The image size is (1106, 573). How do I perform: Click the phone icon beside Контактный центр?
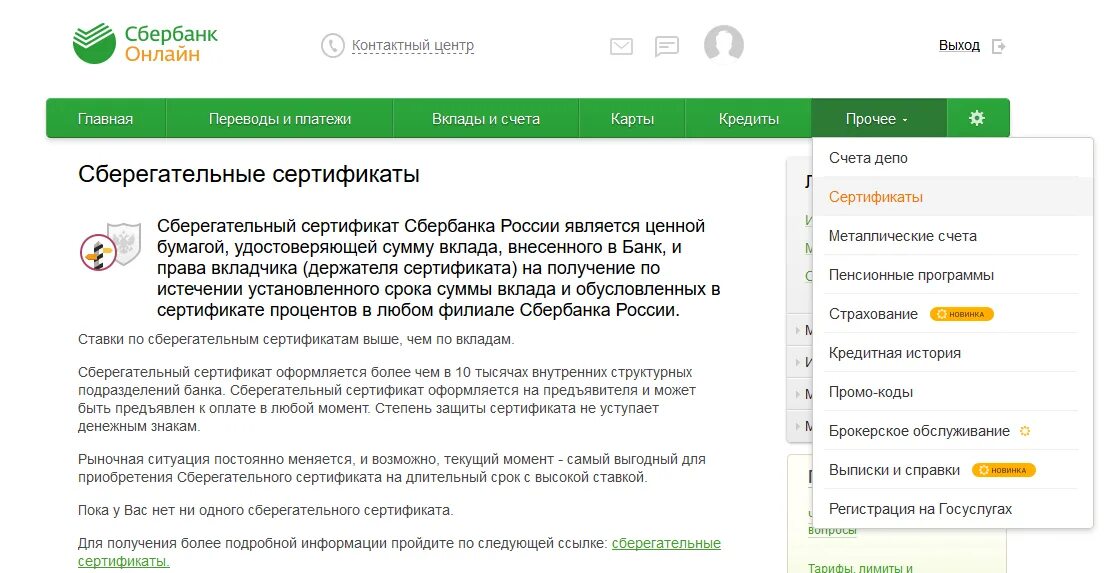click(332, 46)
